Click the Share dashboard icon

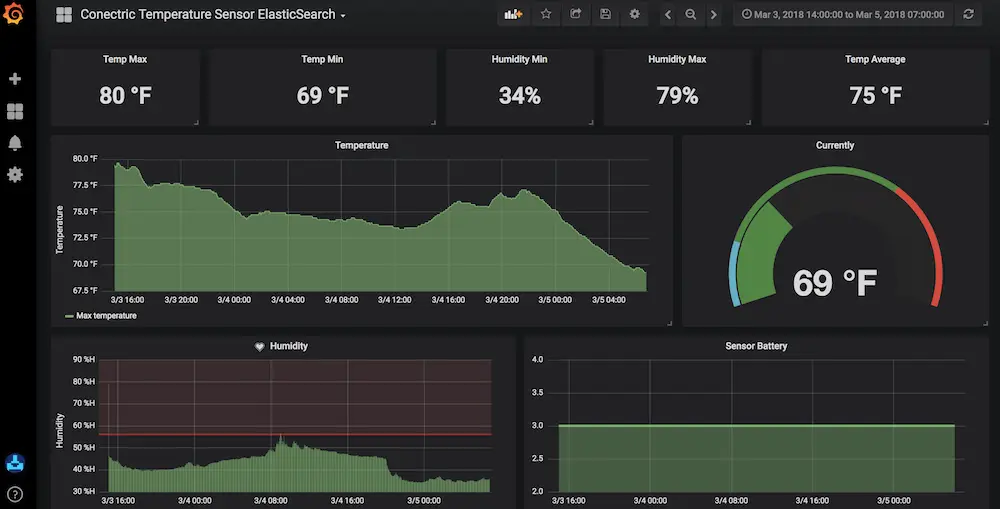575,14
